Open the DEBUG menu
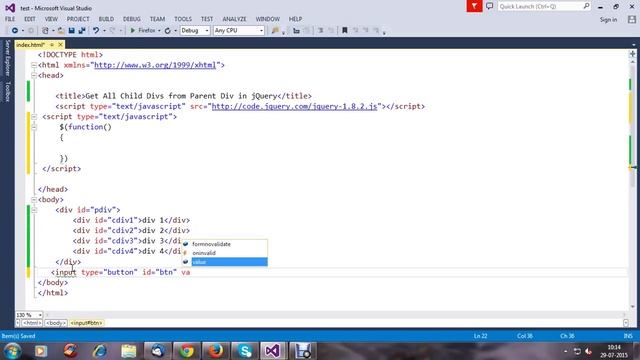640x360 pixels. point(131,19)
